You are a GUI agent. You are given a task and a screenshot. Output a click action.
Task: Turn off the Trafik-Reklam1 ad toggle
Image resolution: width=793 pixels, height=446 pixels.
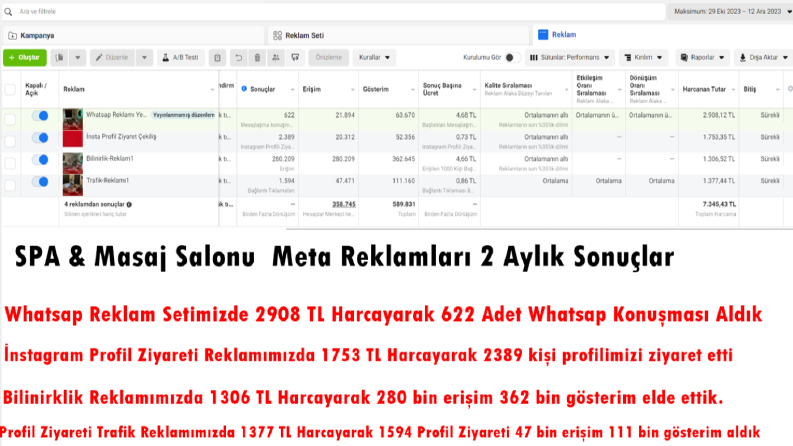pos(40,182)
